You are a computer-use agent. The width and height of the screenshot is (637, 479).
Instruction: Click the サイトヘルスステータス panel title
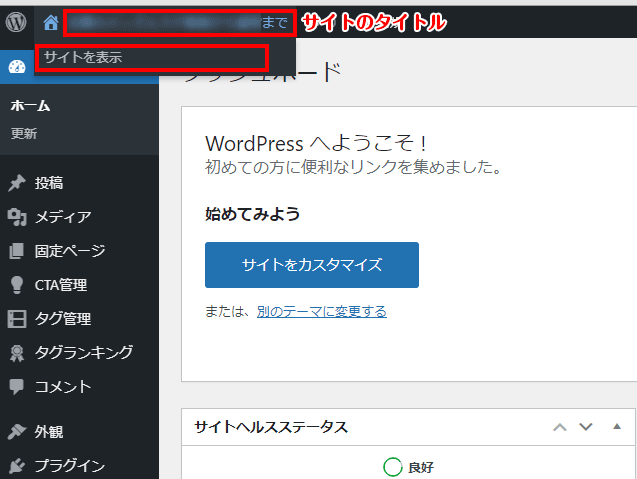click(x=271, y=427)
